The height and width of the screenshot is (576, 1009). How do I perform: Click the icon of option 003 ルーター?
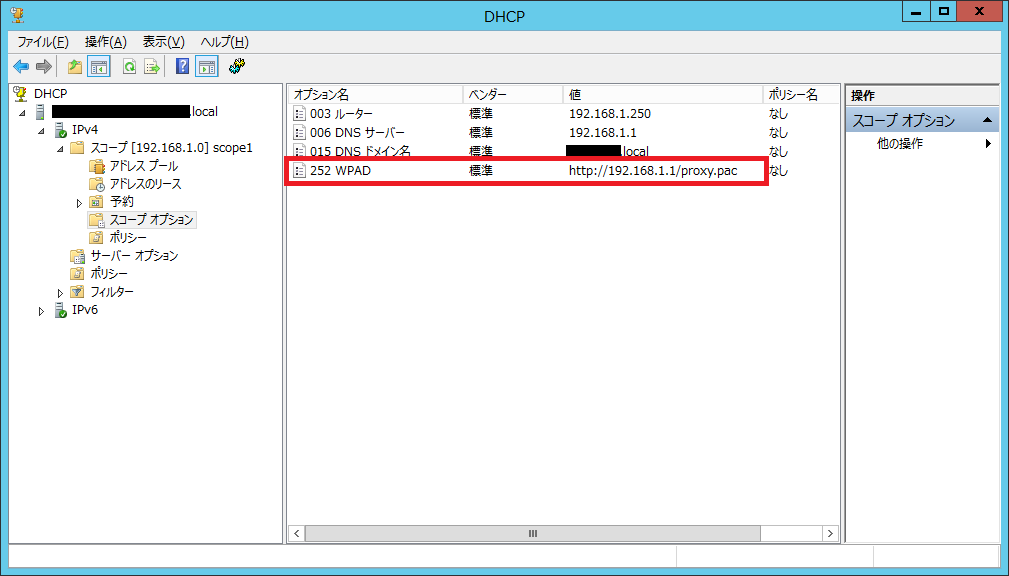point(299,114)
